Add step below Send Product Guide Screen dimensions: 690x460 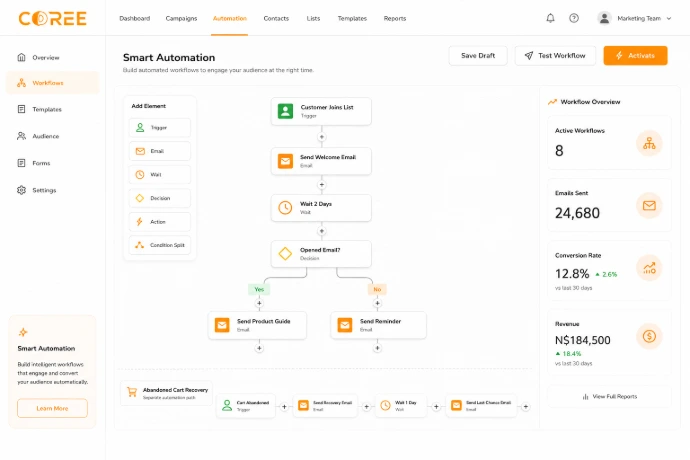click(x=259, y=348)
